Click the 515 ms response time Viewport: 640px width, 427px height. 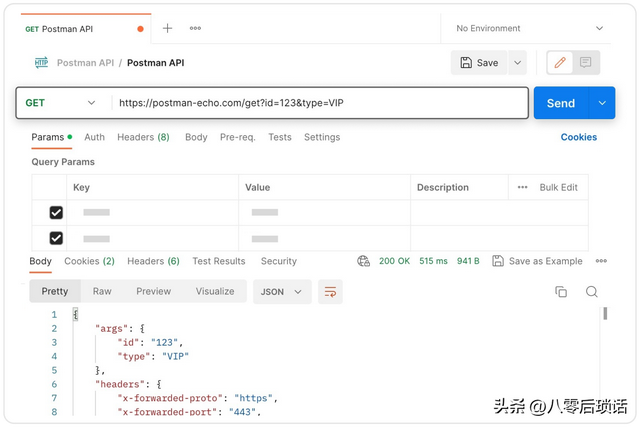point(433,261)
